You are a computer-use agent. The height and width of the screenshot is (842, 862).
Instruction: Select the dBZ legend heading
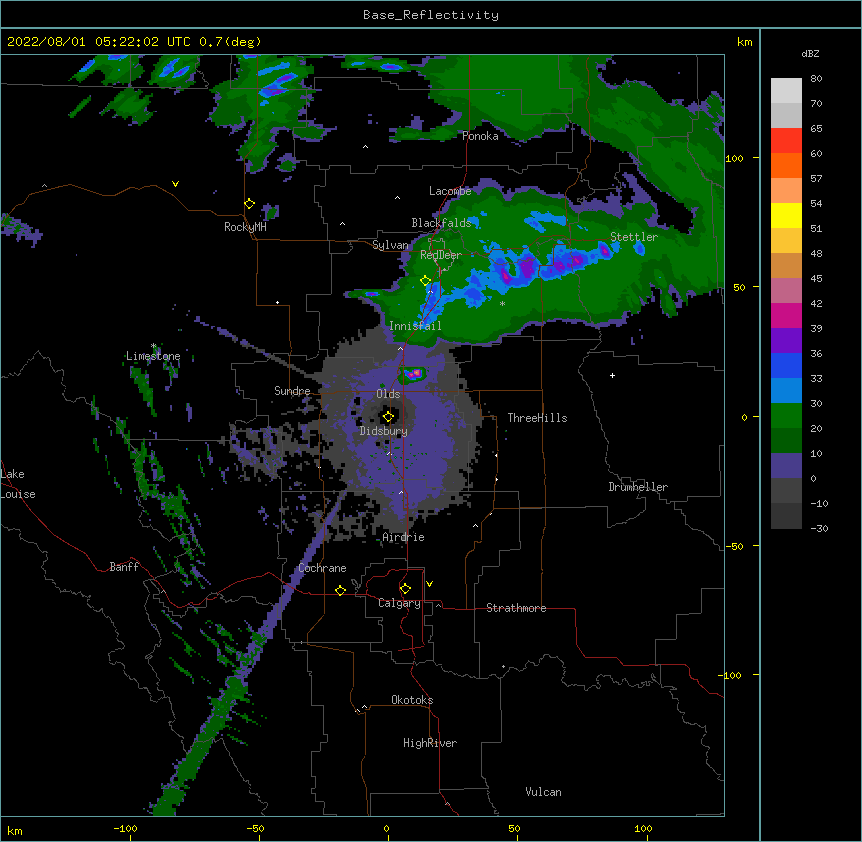tap(810, 54)
